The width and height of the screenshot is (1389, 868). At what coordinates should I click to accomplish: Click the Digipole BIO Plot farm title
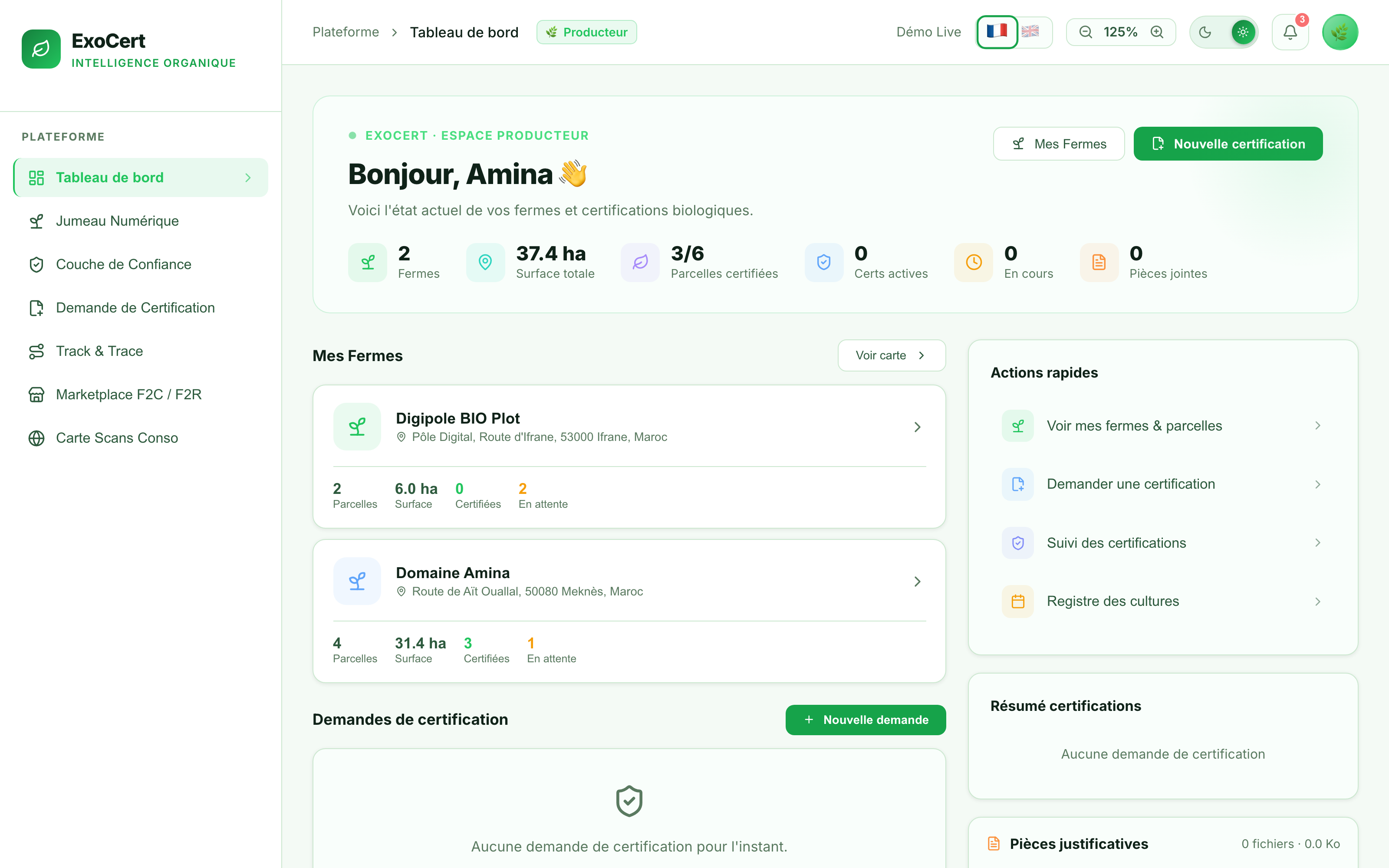458,418
